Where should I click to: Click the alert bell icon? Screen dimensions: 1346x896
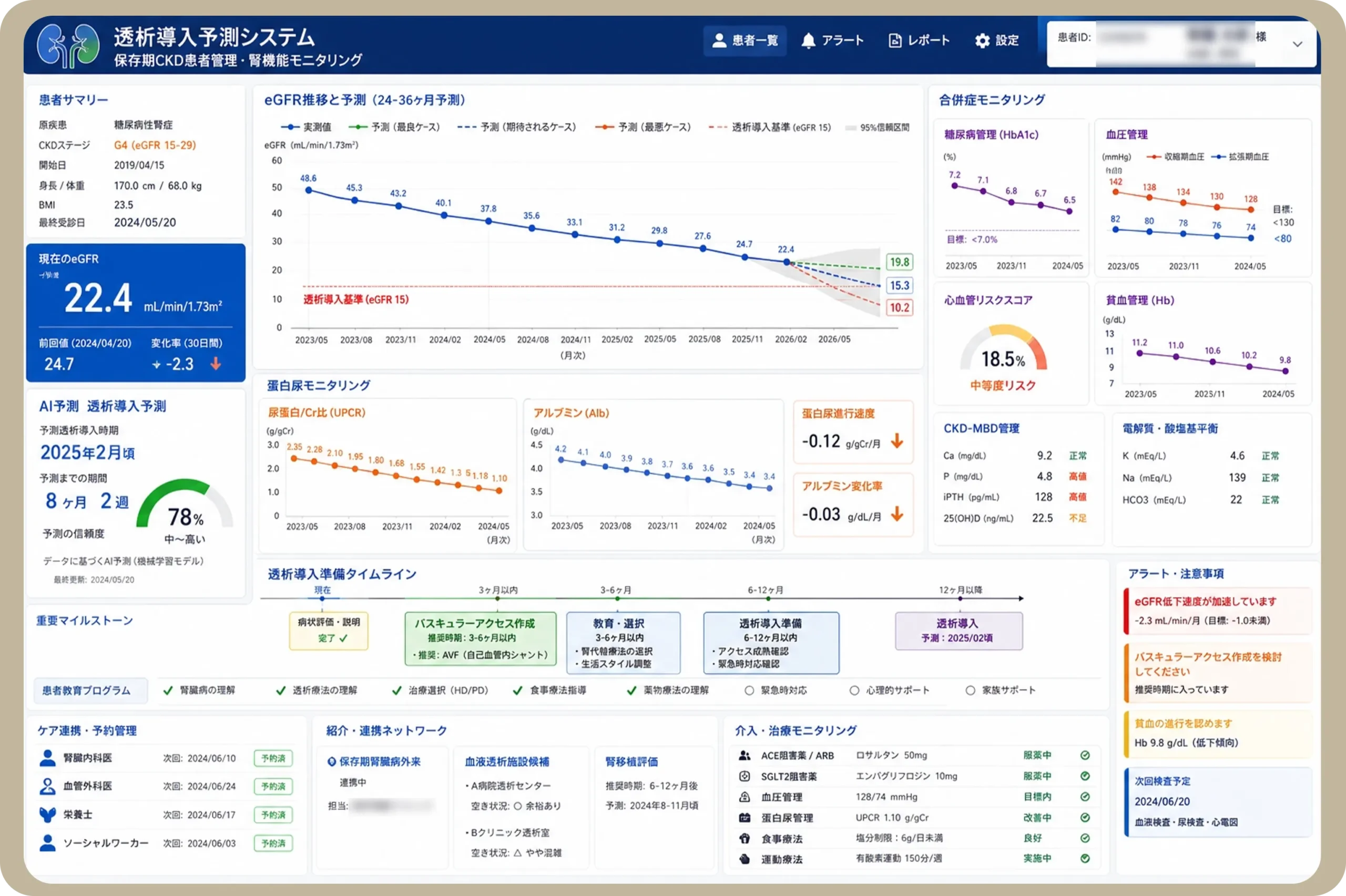(808, 40)
